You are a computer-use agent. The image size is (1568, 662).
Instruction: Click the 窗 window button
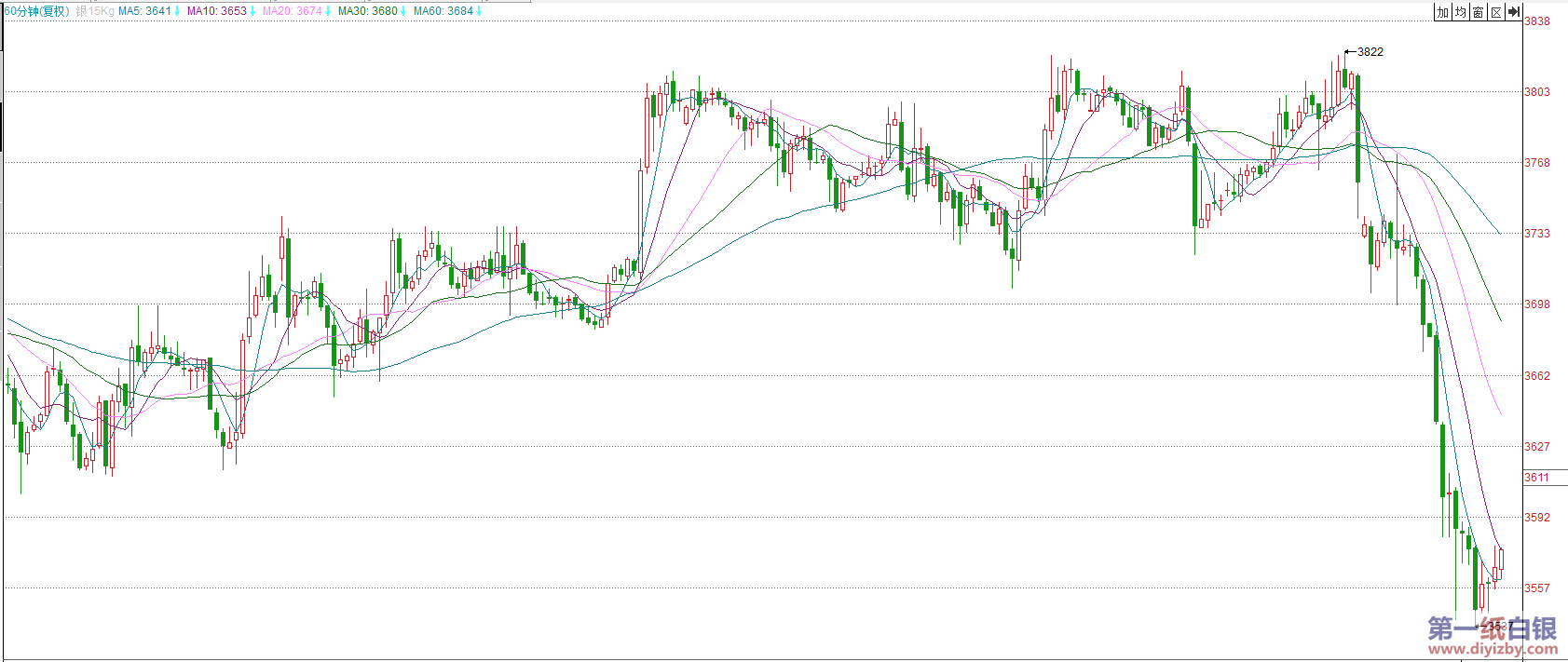point(1479,12)
